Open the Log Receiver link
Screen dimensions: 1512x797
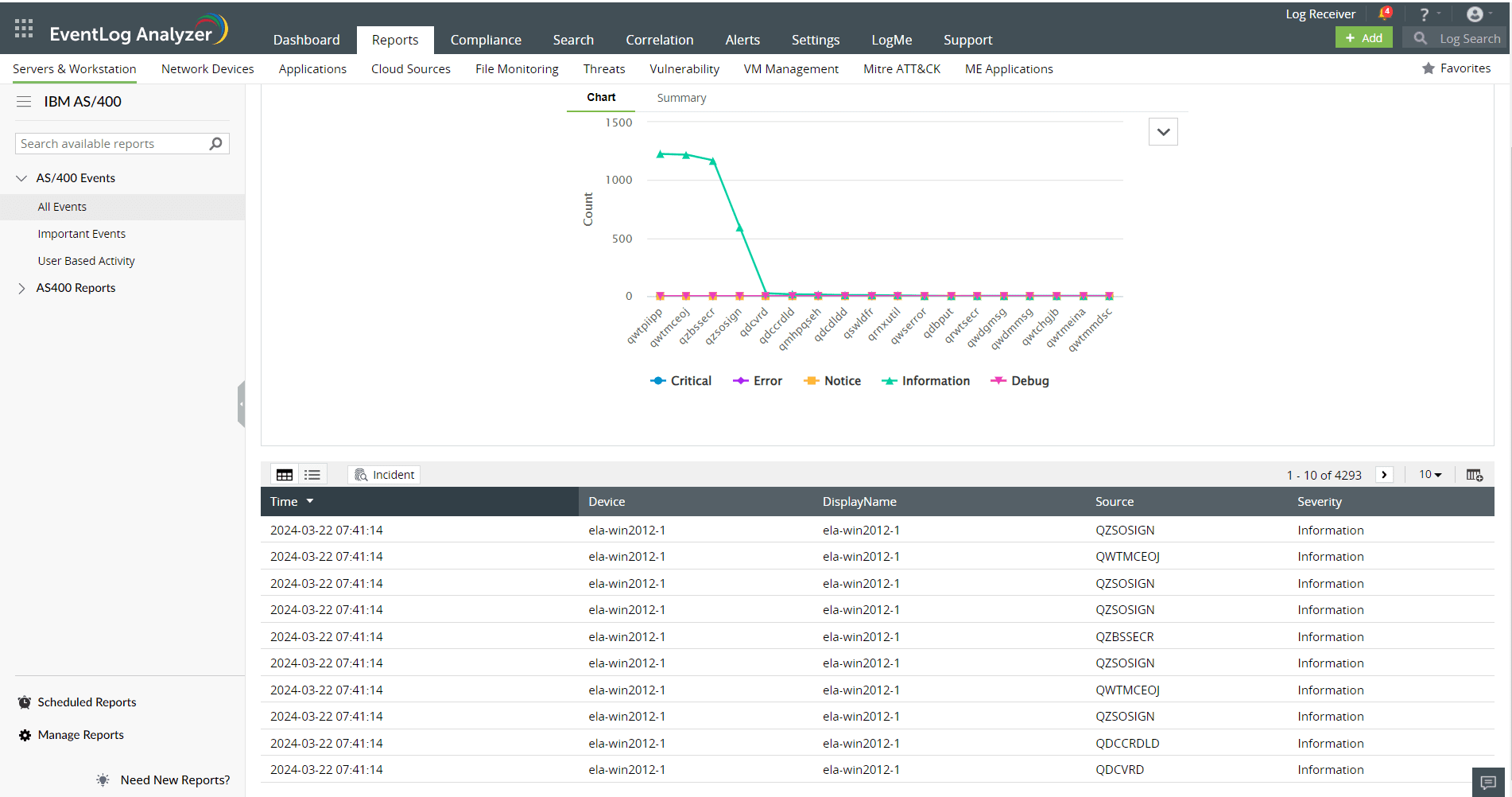pos(1320,14)
